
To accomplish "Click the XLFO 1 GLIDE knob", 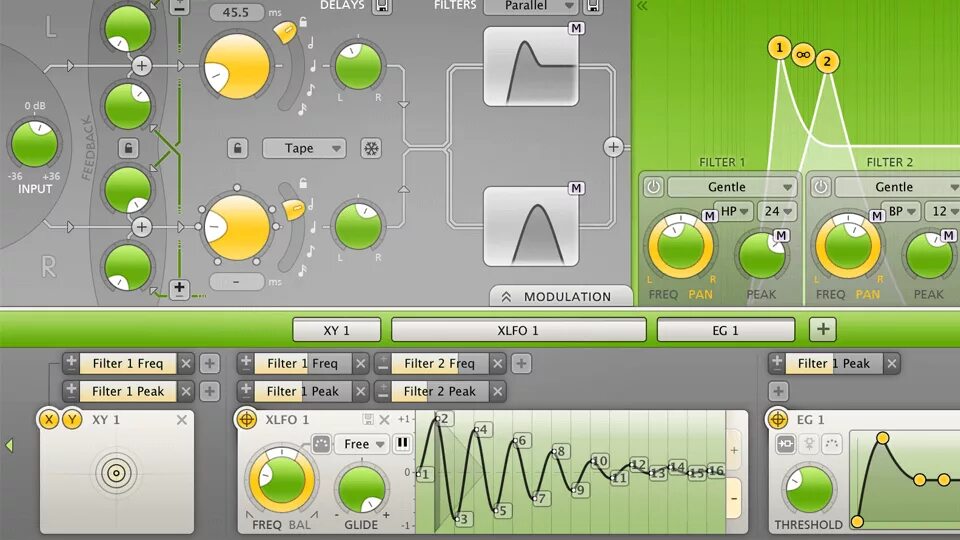I will click(361, 489).
